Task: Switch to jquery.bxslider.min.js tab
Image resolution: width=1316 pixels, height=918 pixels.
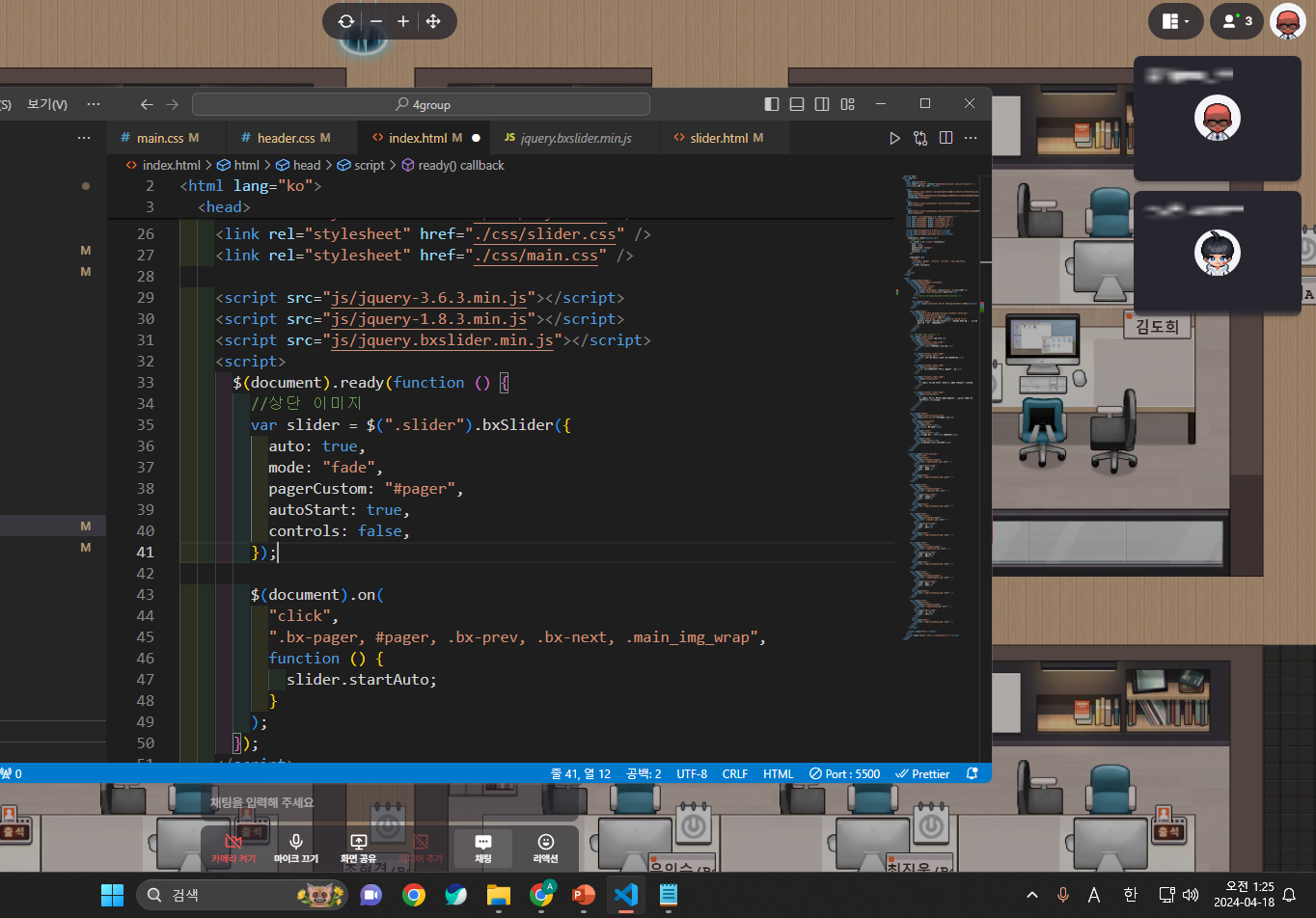Action: [x=575, y=138]
